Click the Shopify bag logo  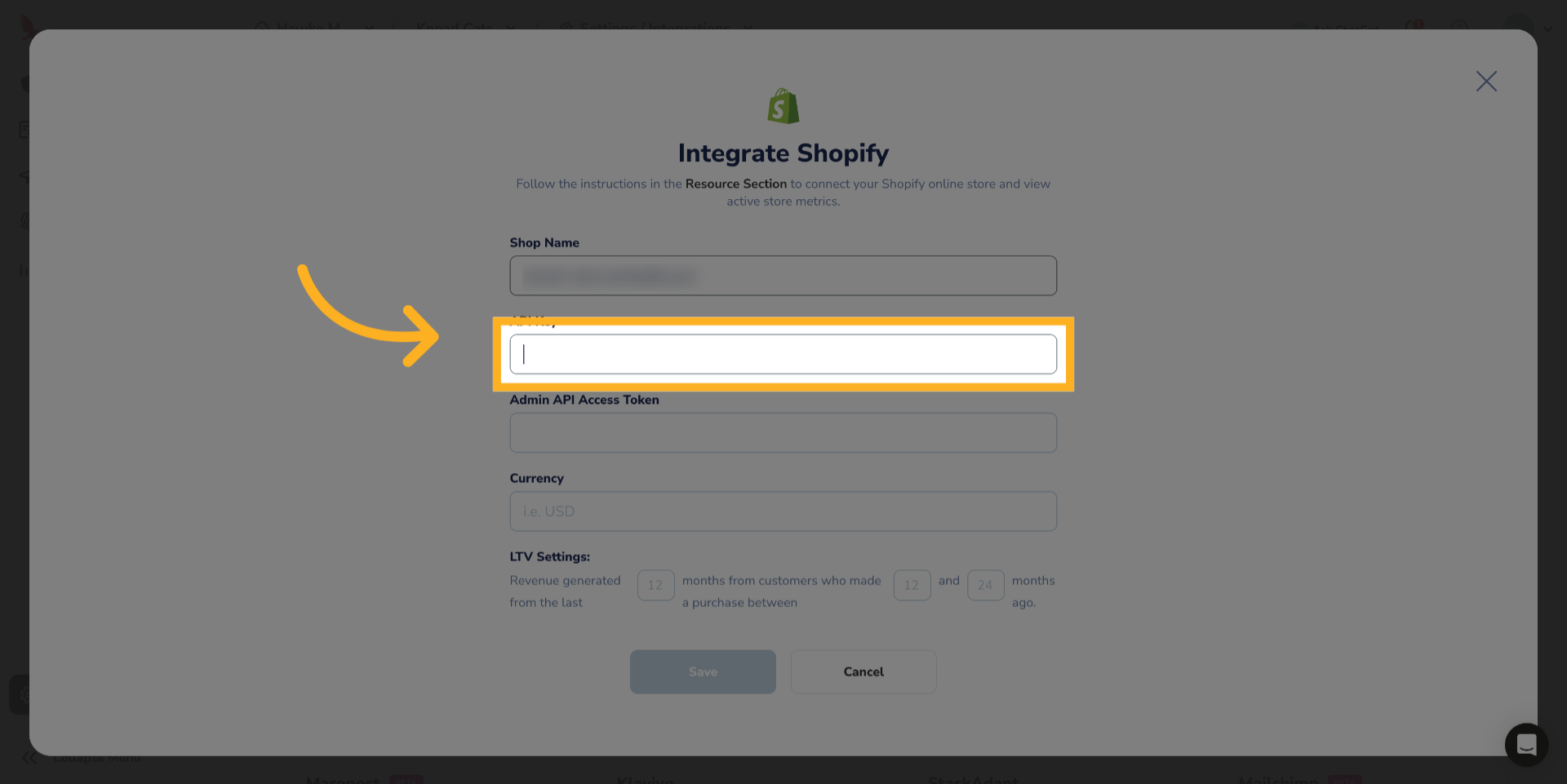coord(783,107)
